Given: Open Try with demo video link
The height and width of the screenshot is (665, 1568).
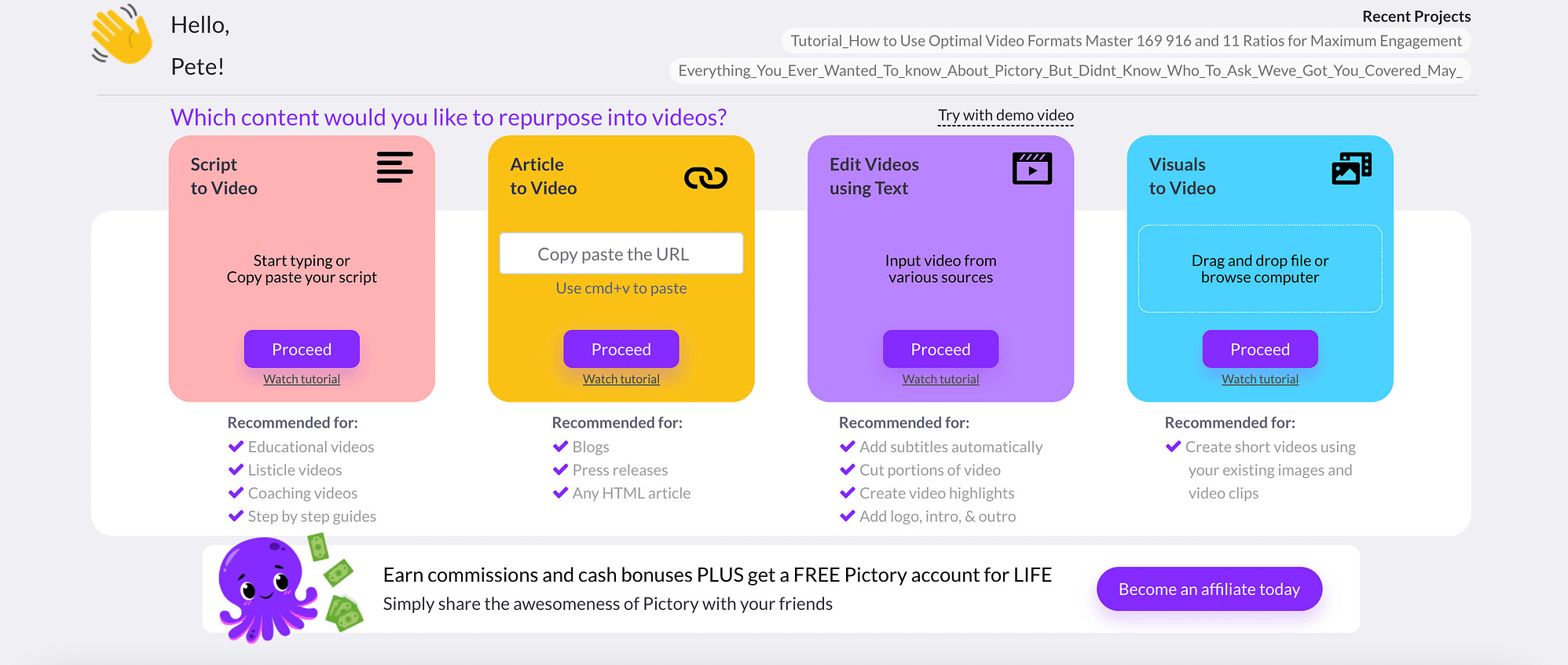Looking at the screenshot, I should tap(1006, 116).
